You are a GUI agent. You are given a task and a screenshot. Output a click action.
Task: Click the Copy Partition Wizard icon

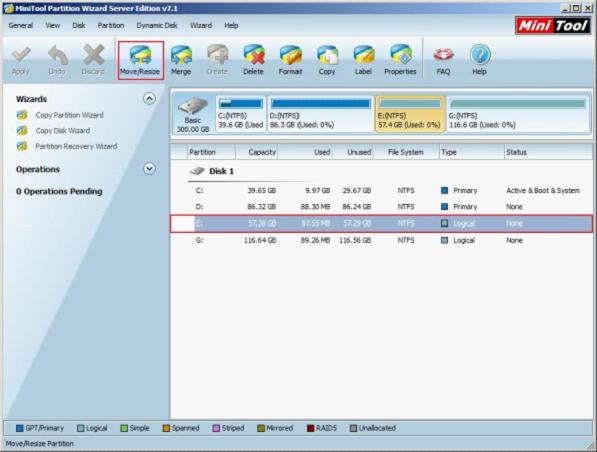coord(22,115)
